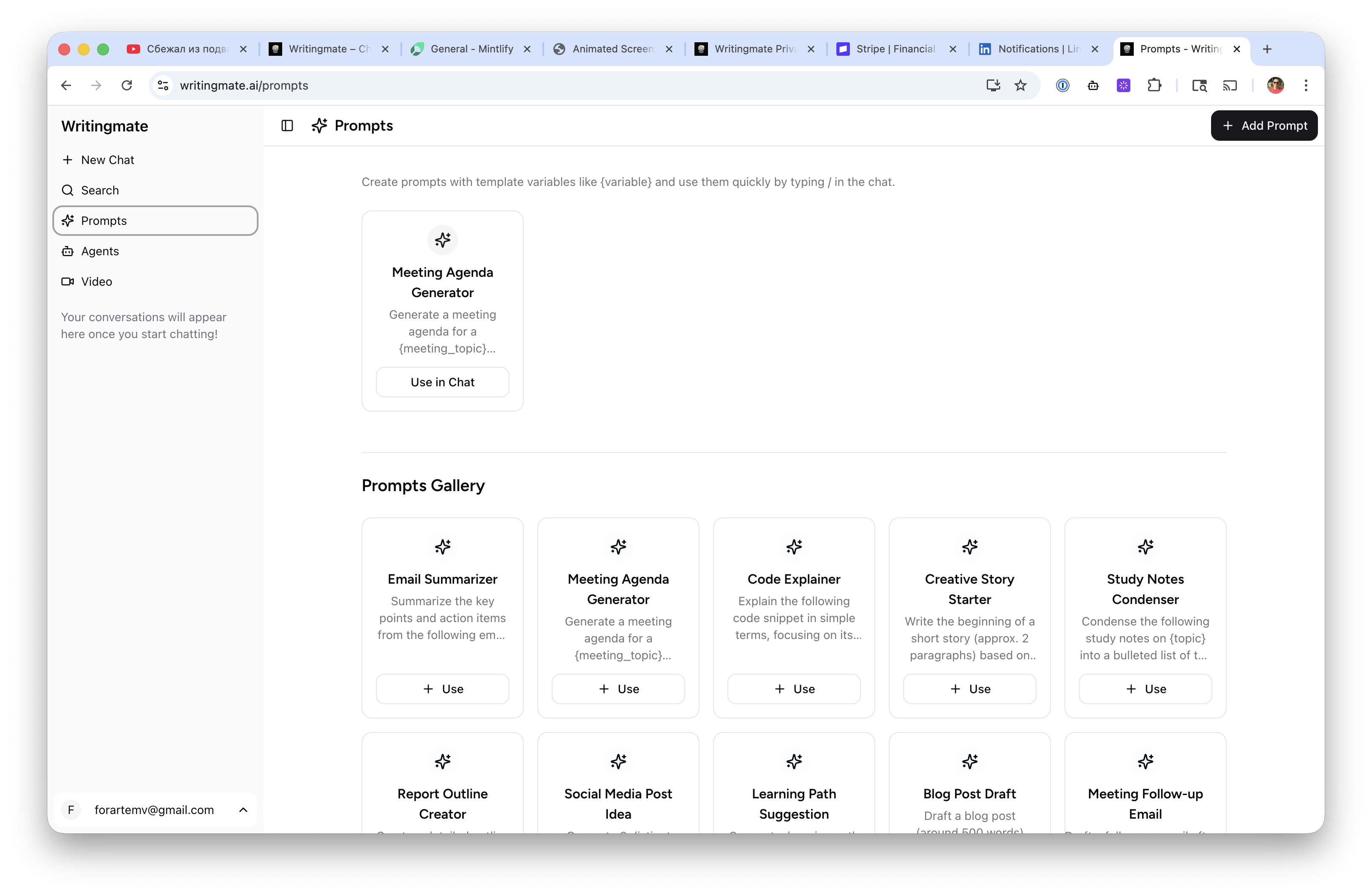
Task: Click the Social Media Post Idea card title
Action: pyautogui.click(x=618, y=804)
